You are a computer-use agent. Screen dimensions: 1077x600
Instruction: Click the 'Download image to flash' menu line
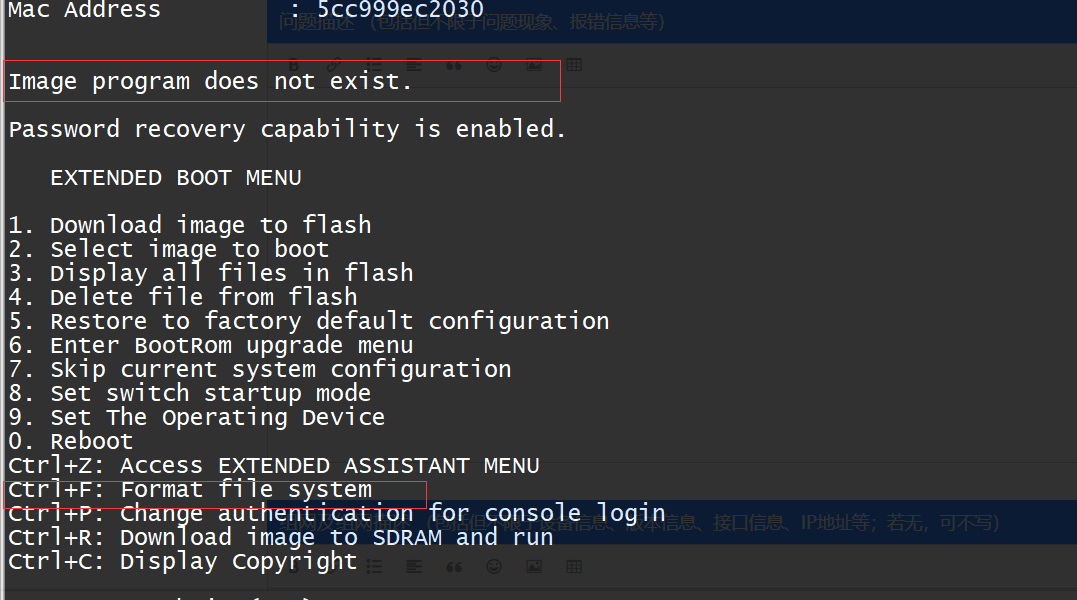(x=190, y=225)
